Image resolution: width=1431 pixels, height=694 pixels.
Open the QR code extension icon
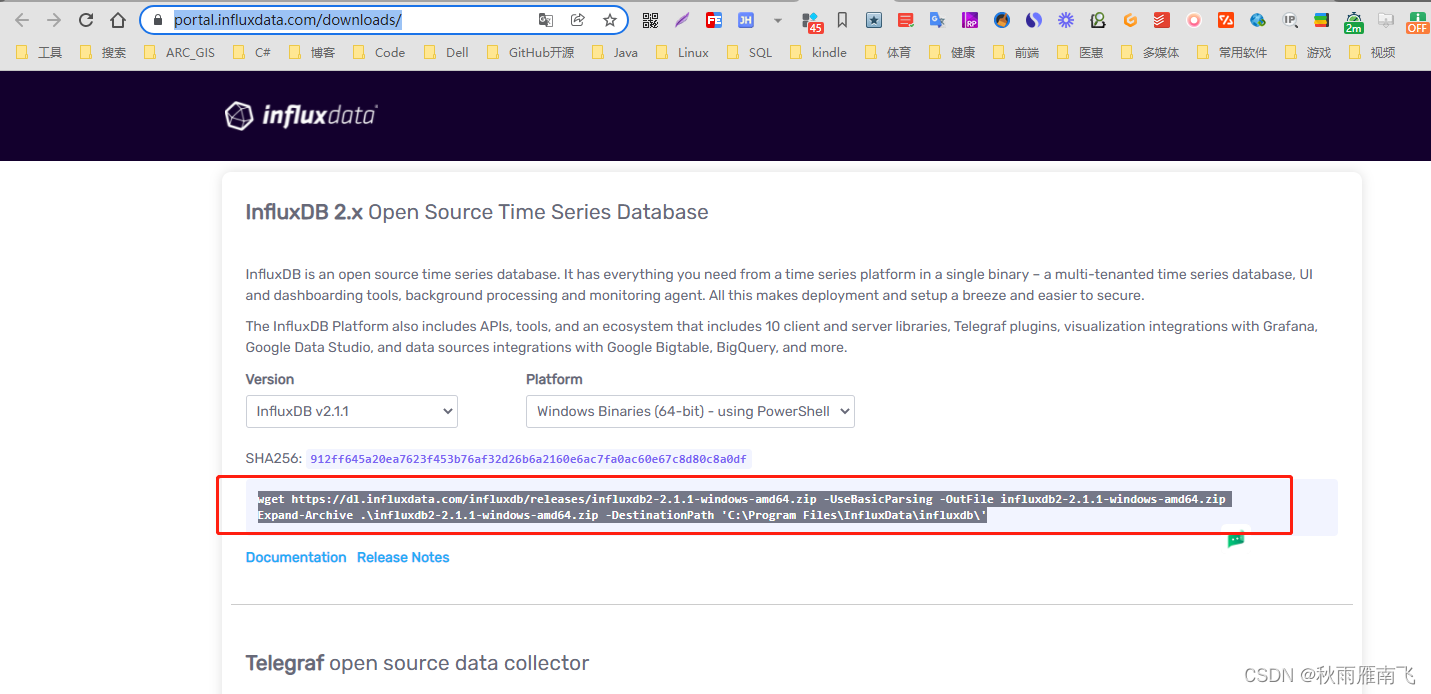pos(650,20)
